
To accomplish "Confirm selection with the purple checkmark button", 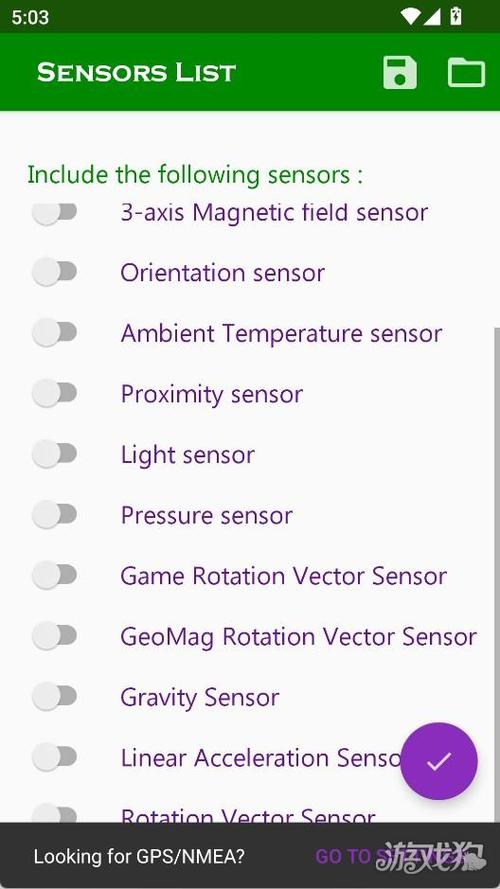I will click(439, 761).
